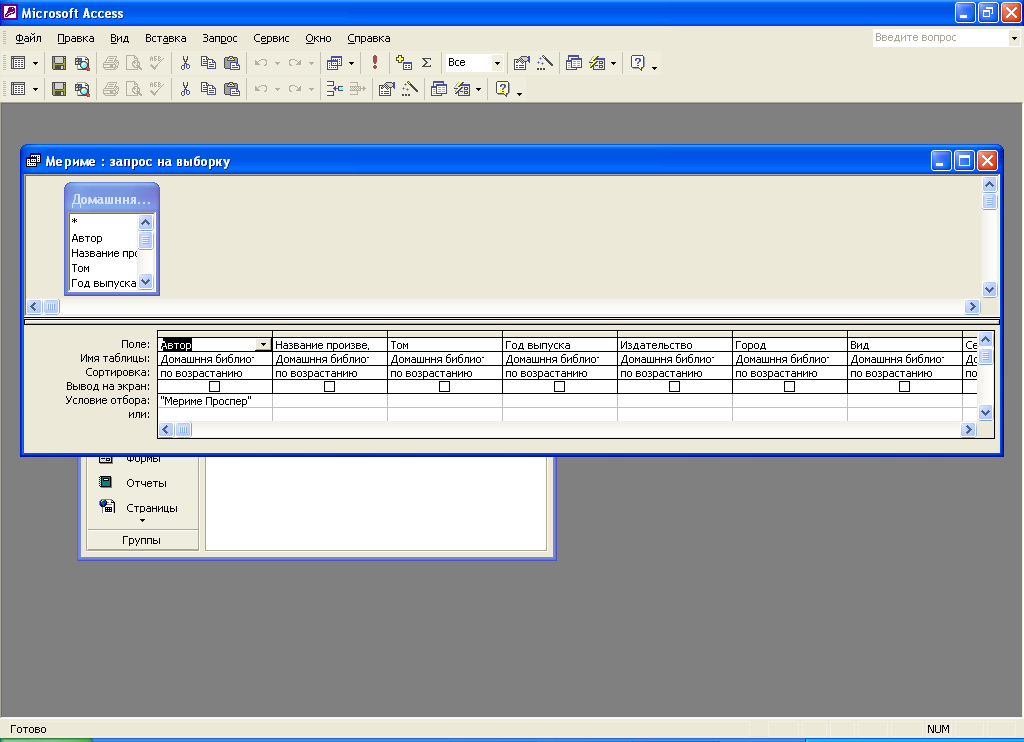Click the Введите вопрос help input field
Screen dimensions: 1024x742
[x=940, y=38]
